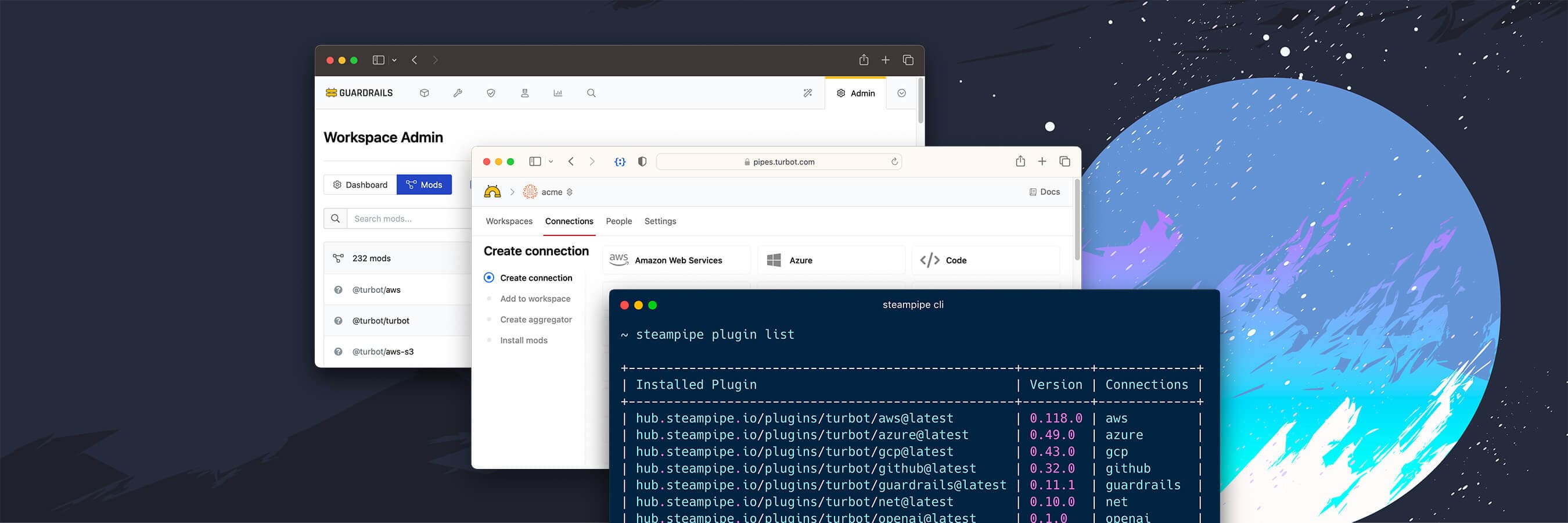Click the Search mods input field

409,218
